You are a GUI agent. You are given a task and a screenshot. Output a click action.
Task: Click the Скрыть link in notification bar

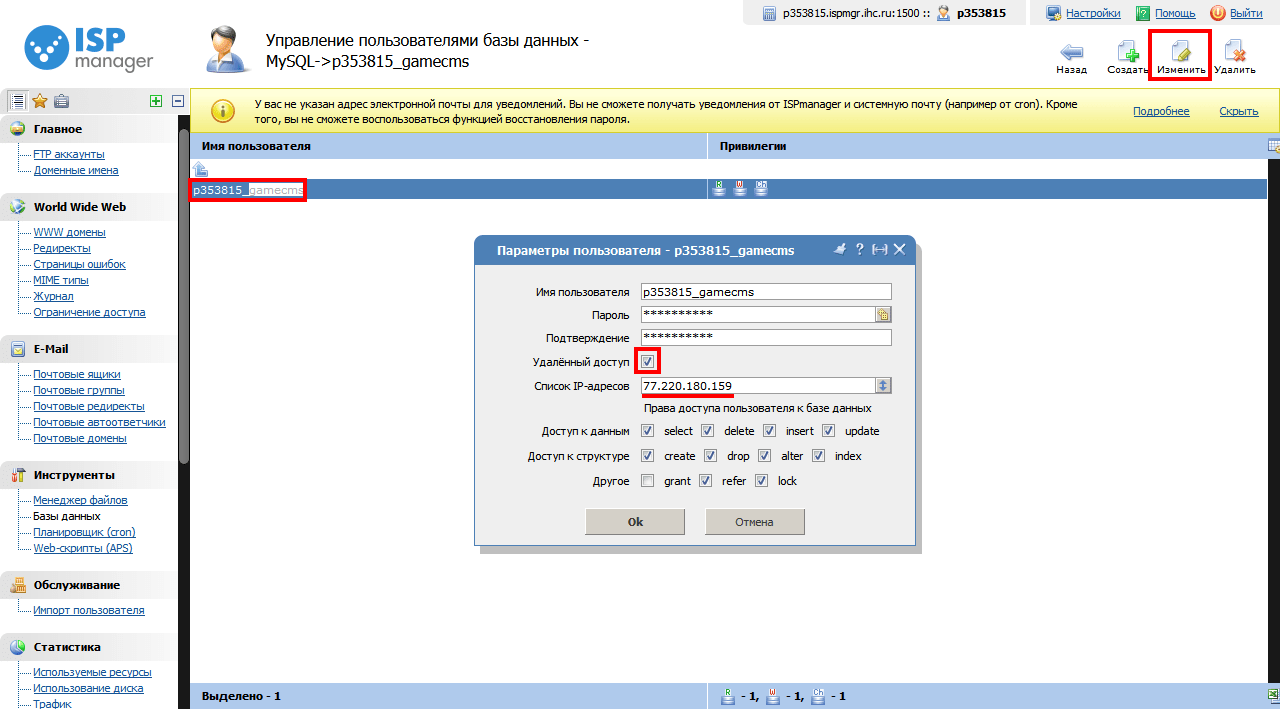(1238, 111)
